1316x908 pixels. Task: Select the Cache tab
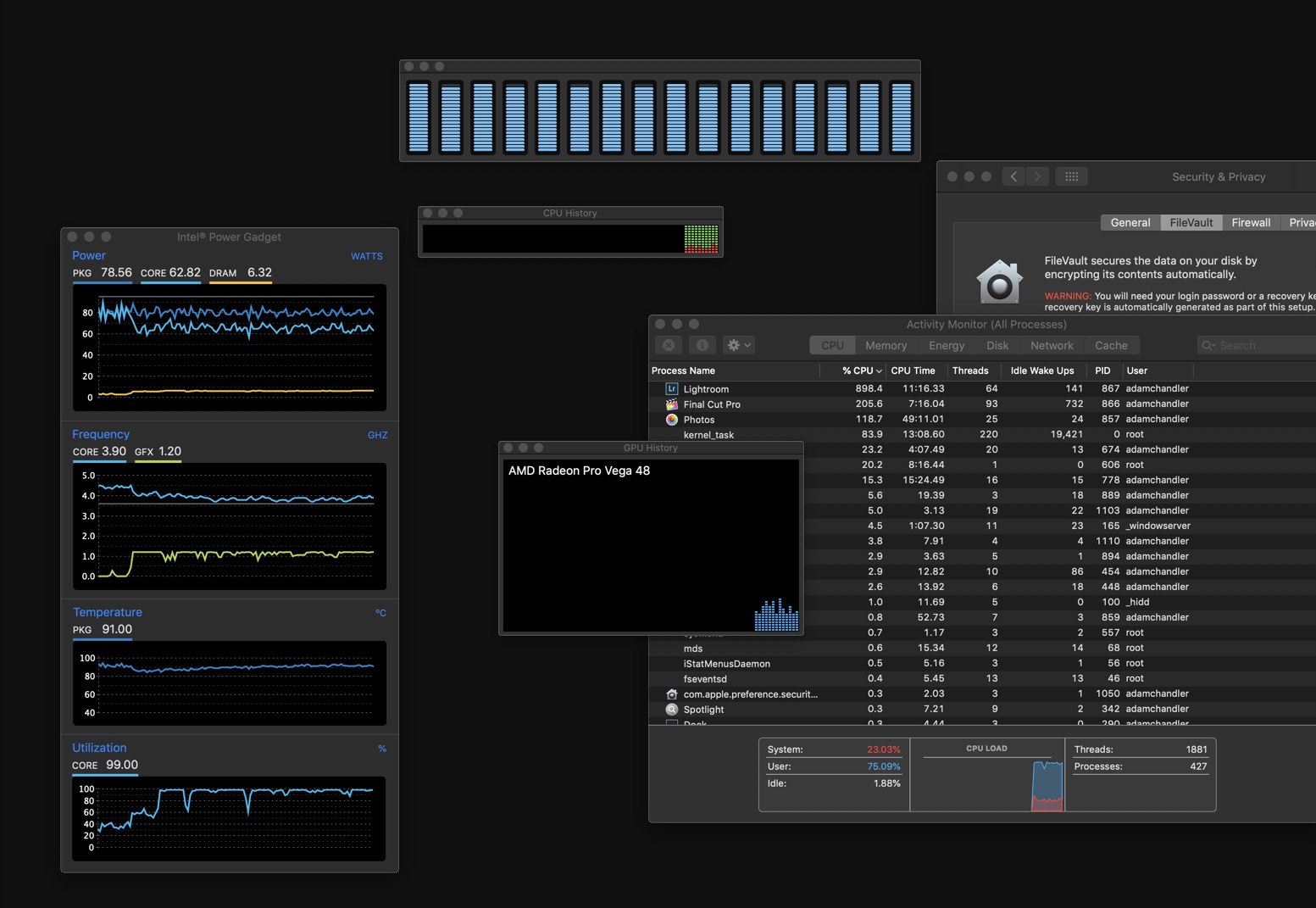point(1111,346)
